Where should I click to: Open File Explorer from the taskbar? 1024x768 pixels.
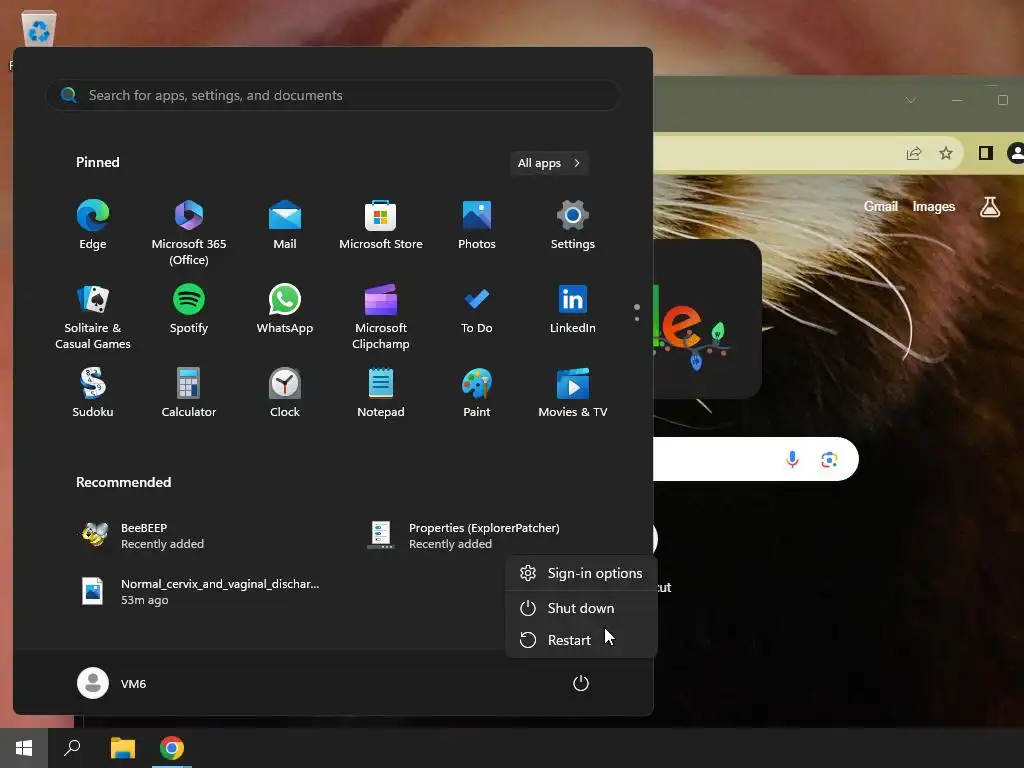pyautogui.click(x=123, y=748)
